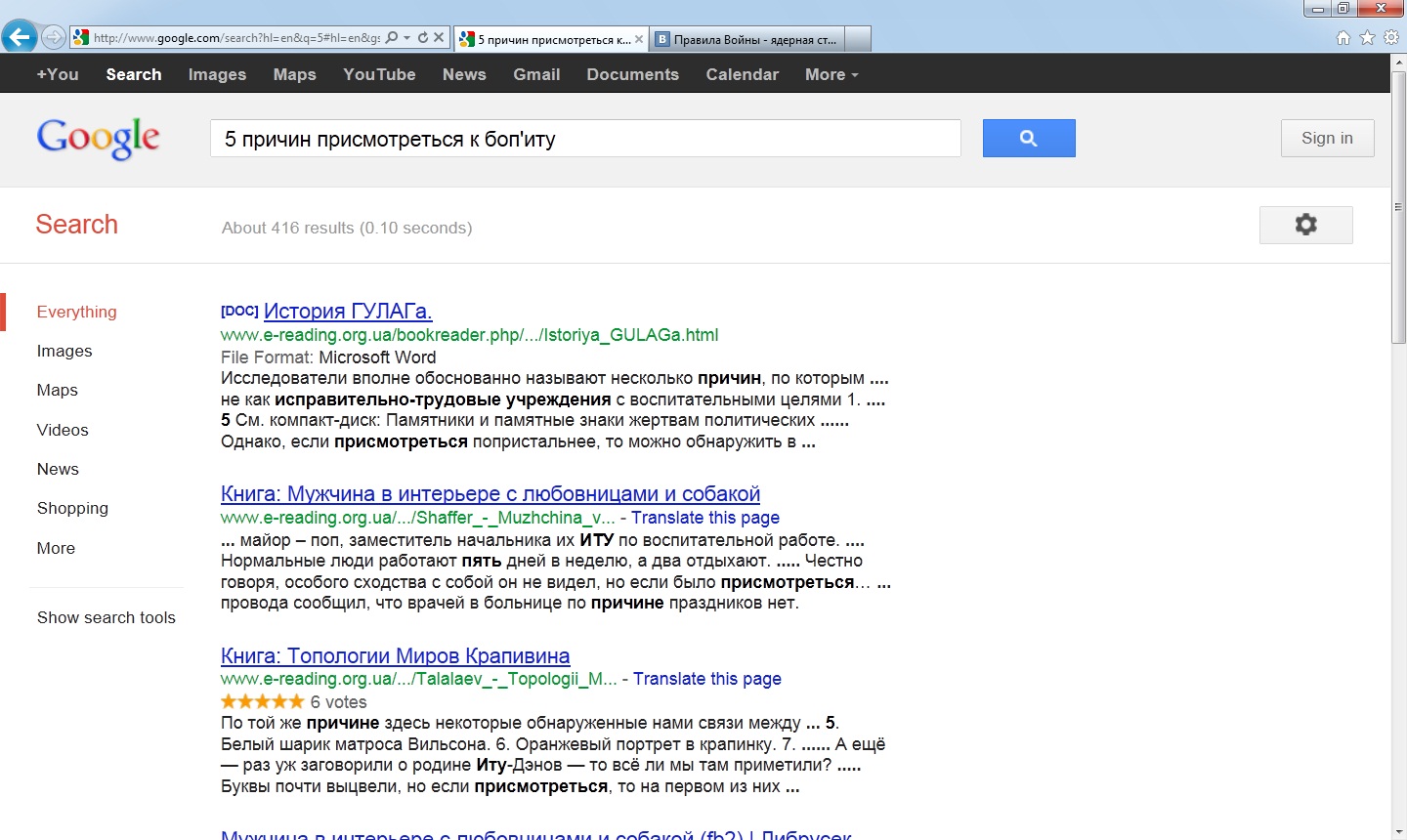
Task: Click Show search tools
Action: [107, 617]
